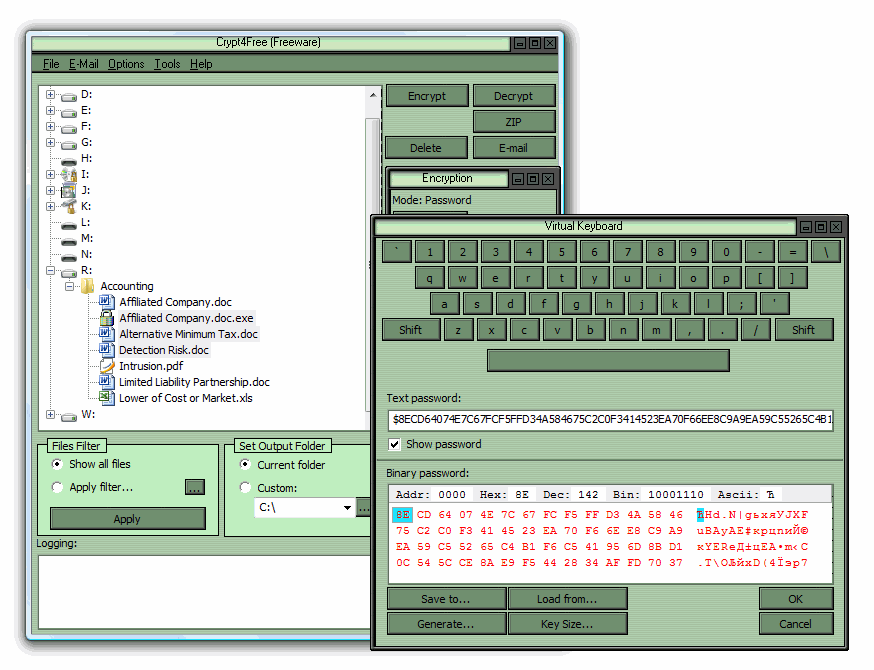Click the Detection Risk.doc file icon
The image size is (874, 670).
tap(106, 349)
